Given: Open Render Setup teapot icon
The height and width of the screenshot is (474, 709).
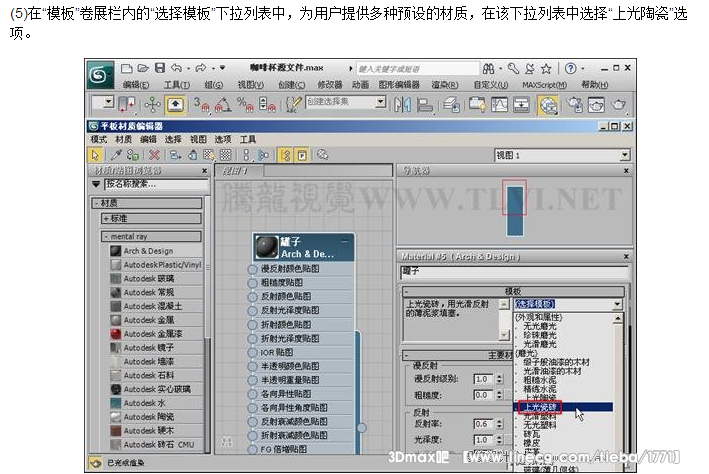Looking at the screenshot, I should (x=575, y=105).
